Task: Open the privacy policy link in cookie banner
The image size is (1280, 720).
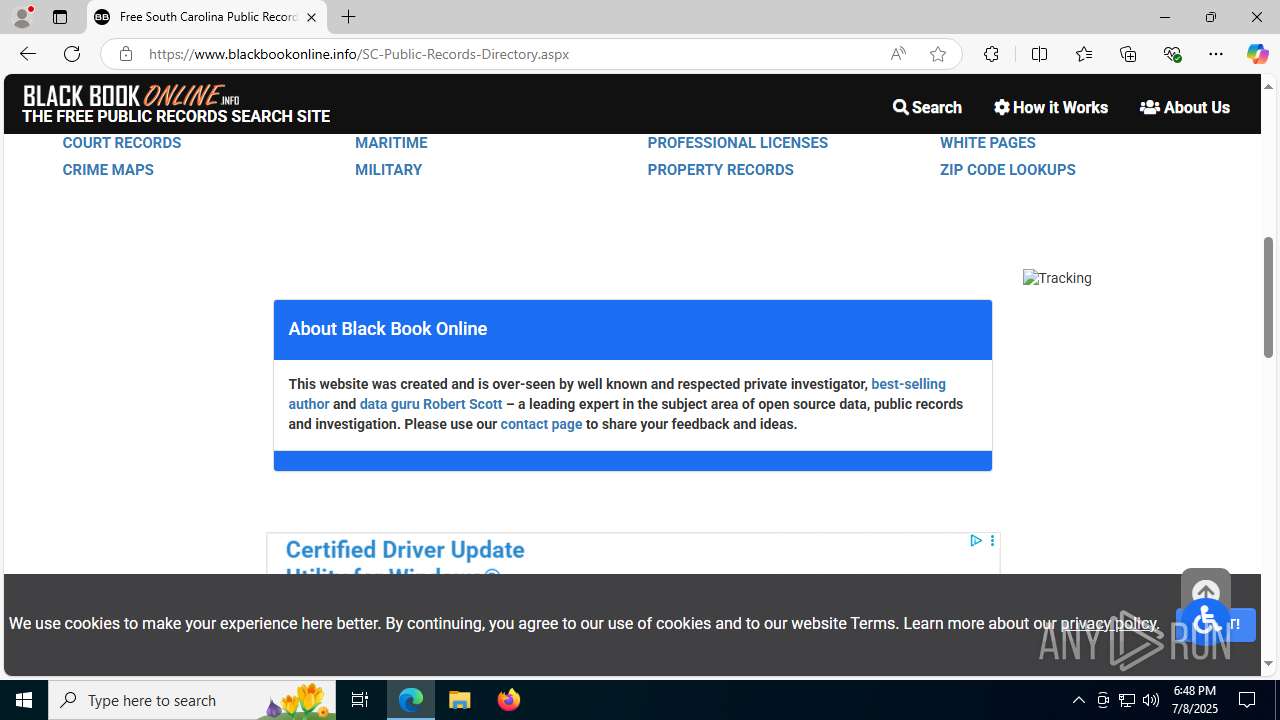Action: [x=1108, y=623]
